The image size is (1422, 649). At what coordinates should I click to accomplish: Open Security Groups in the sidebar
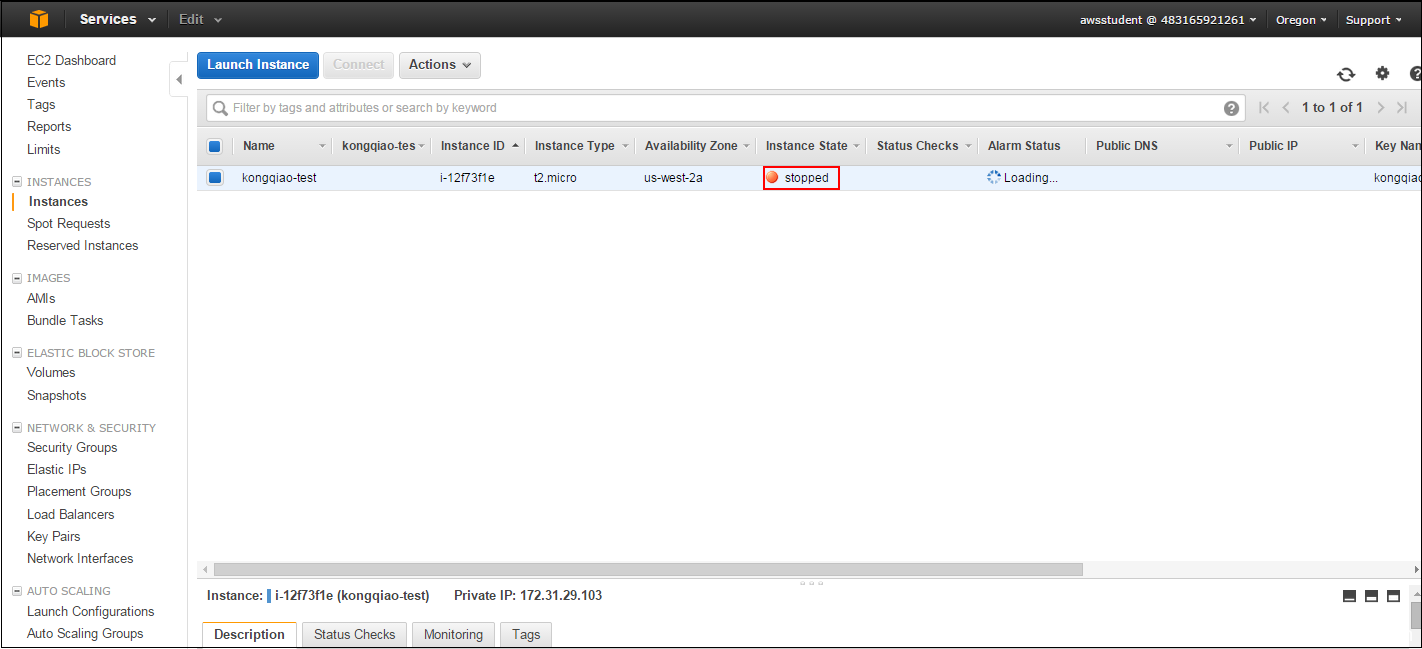(x=72, y=448)
